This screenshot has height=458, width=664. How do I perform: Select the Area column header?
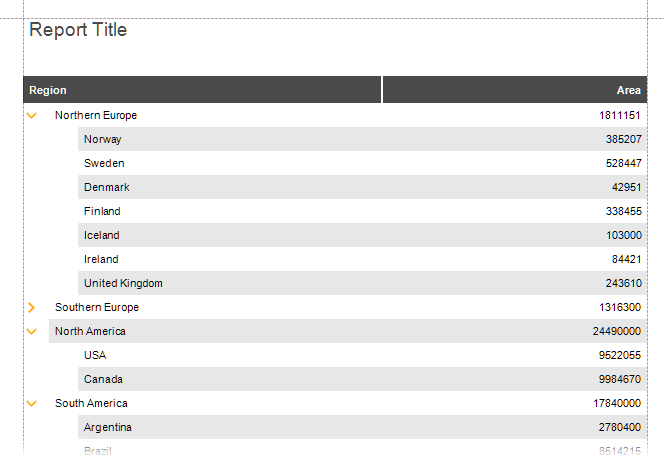(x=515, y=90)
